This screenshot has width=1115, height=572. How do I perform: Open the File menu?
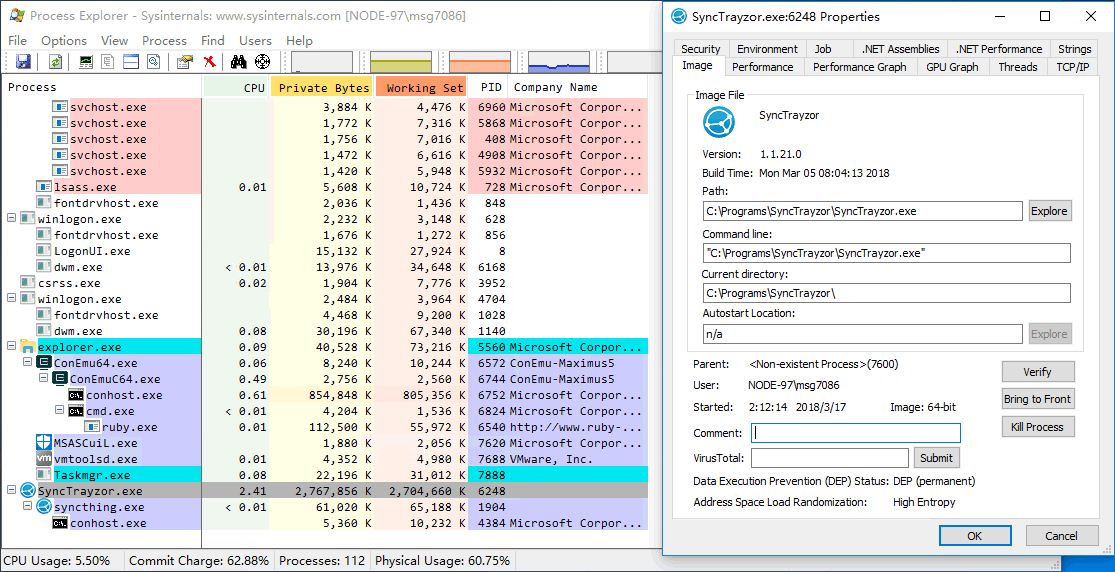(x=17, y=41)
